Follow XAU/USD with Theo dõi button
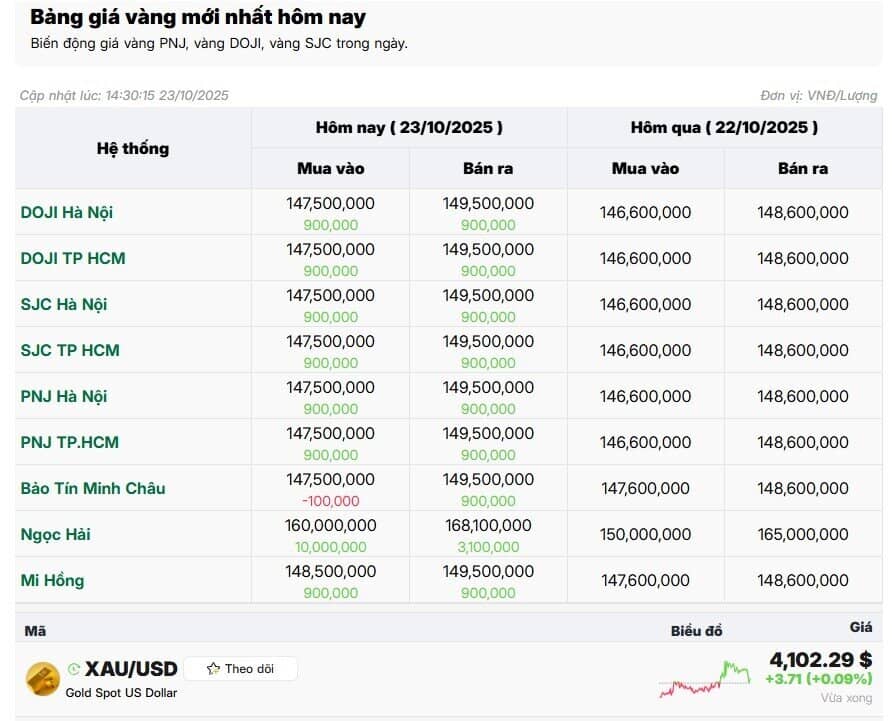This screenshot has width=892, height=721. 241,669
